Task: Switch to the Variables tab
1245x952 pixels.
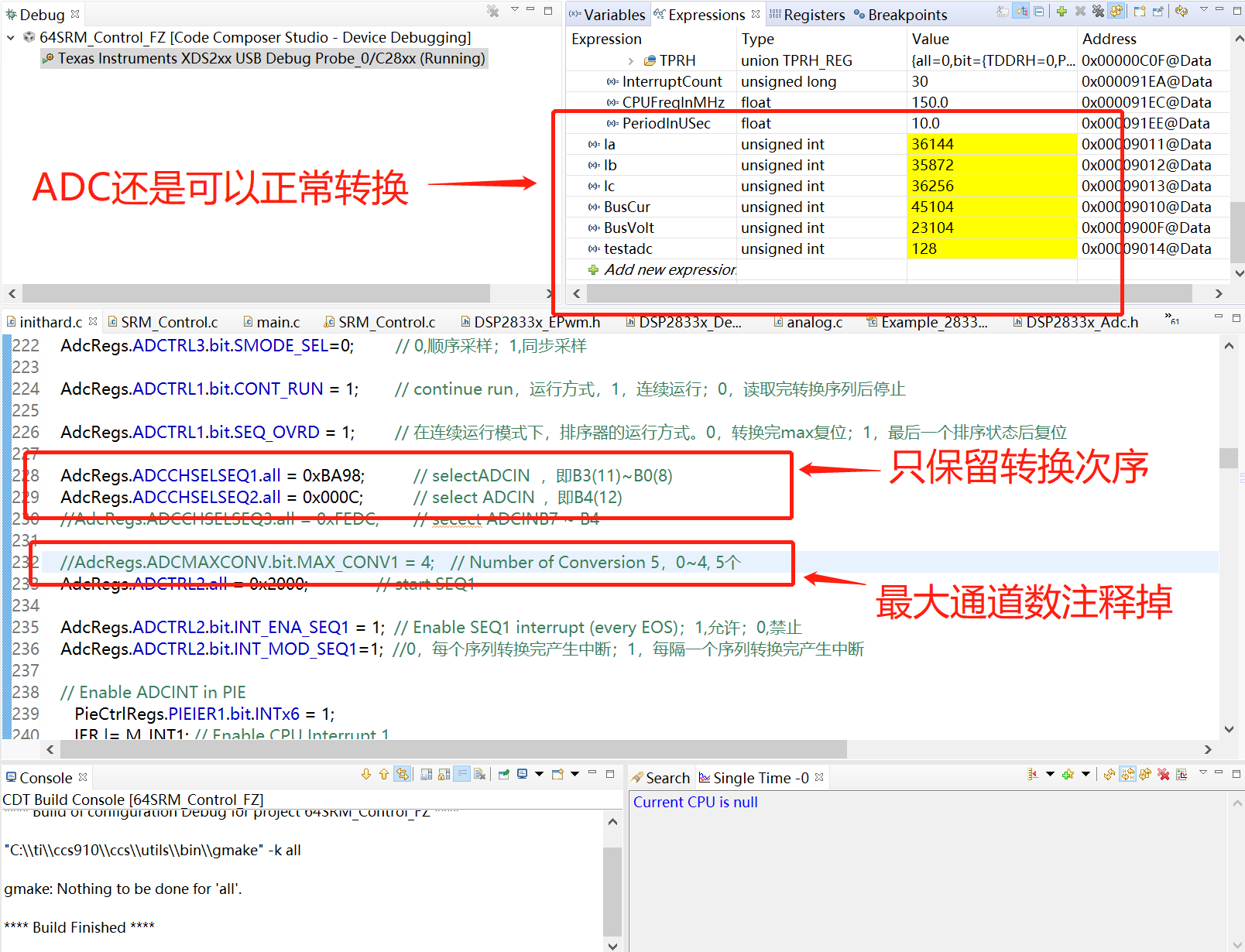Action: point(608,15)
